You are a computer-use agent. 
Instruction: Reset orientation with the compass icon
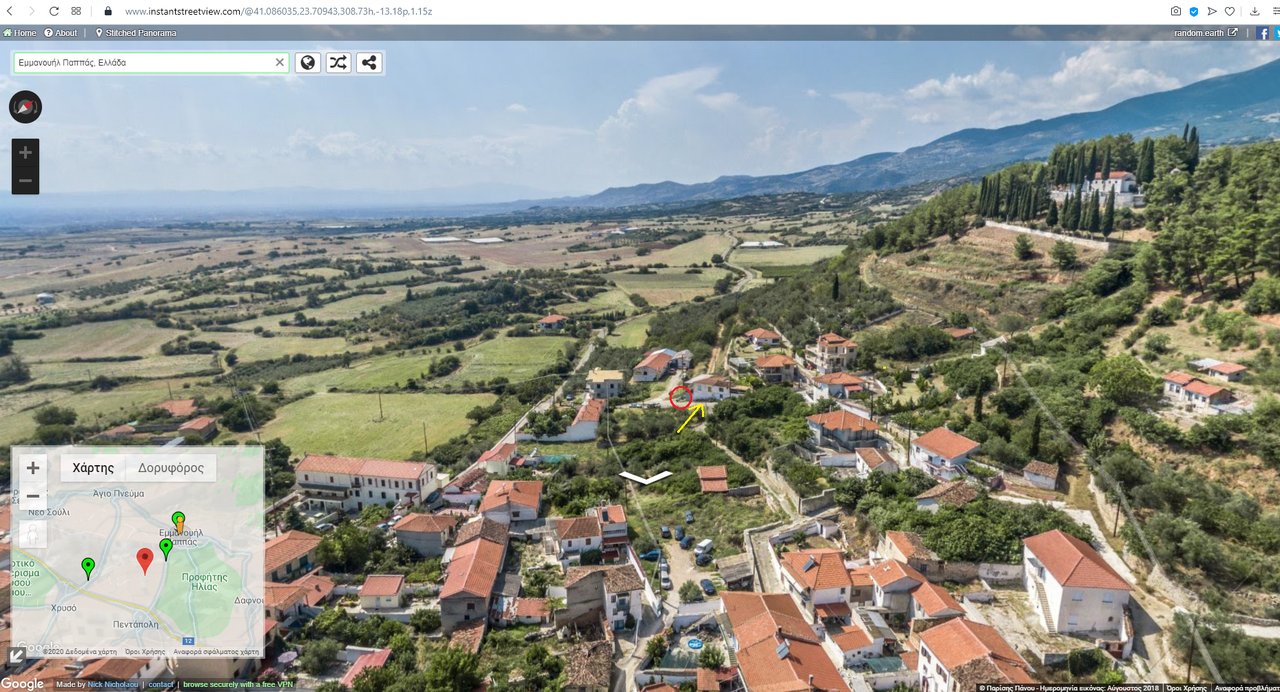(25, 107)
